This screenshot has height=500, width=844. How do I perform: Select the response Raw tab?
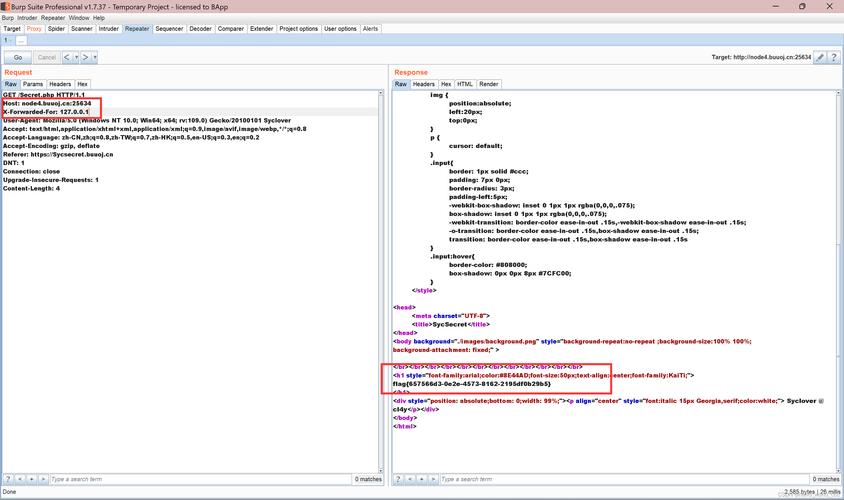(401, 84)
